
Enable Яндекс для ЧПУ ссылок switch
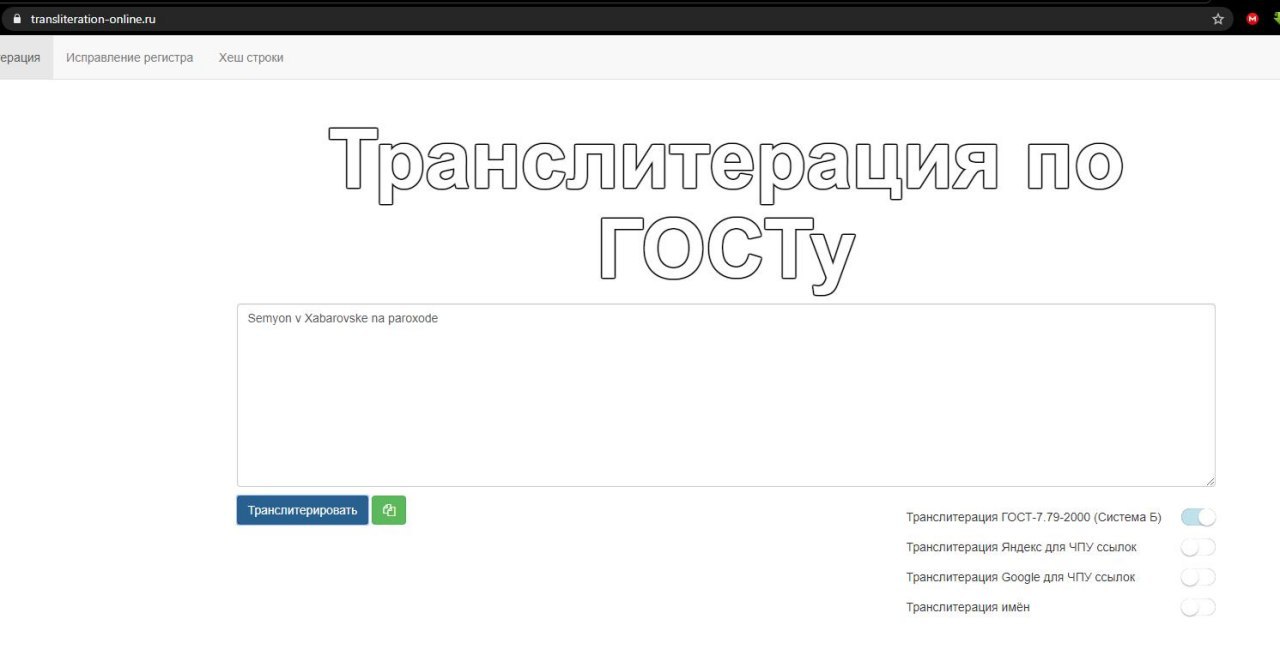1198,547
